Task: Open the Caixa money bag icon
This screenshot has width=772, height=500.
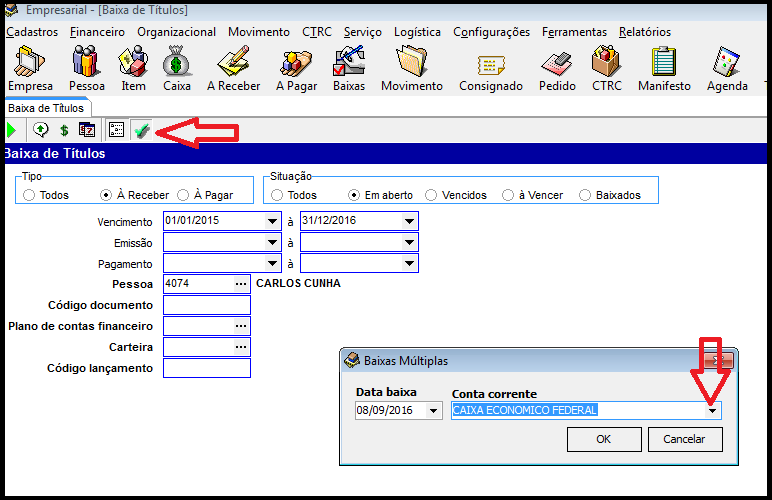Action: [177, 67]
